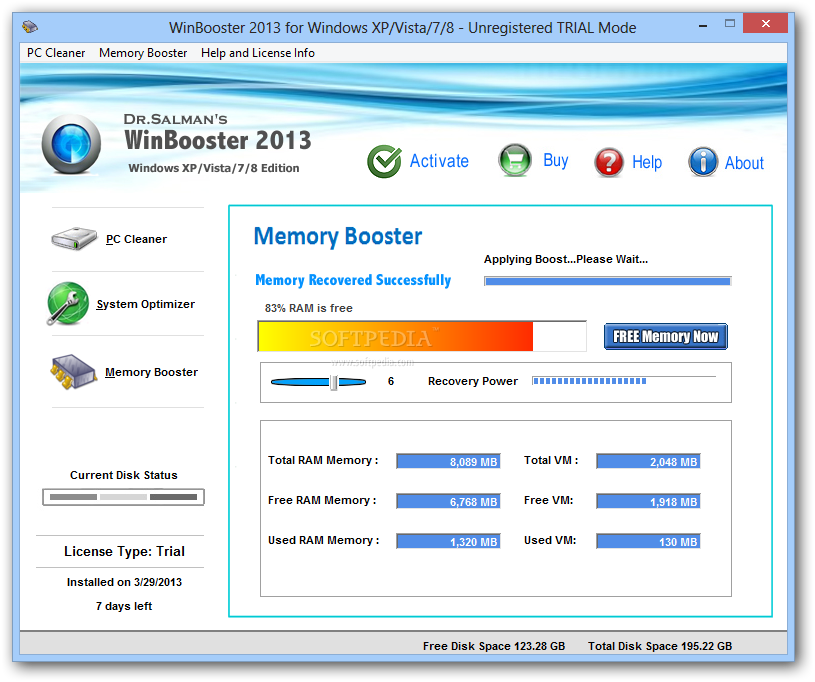Screen dimensions: 815x682
Task: Click the recovery power value 6
Action: pos(391,382)
